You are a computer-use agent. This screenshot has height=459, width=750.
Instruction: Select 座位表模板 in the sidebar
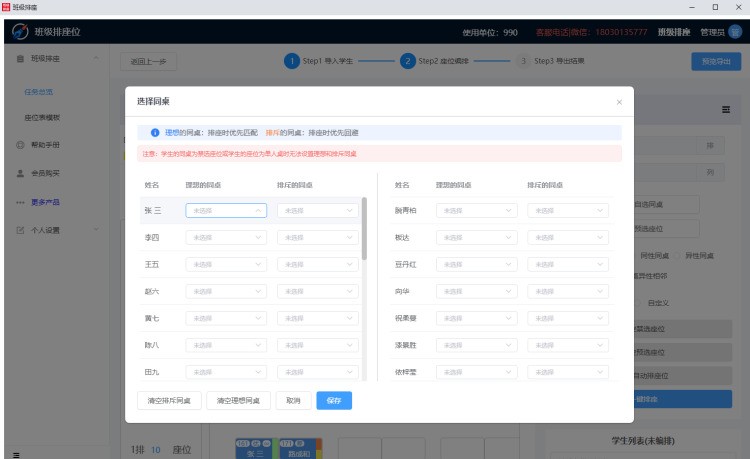[42, 117]
